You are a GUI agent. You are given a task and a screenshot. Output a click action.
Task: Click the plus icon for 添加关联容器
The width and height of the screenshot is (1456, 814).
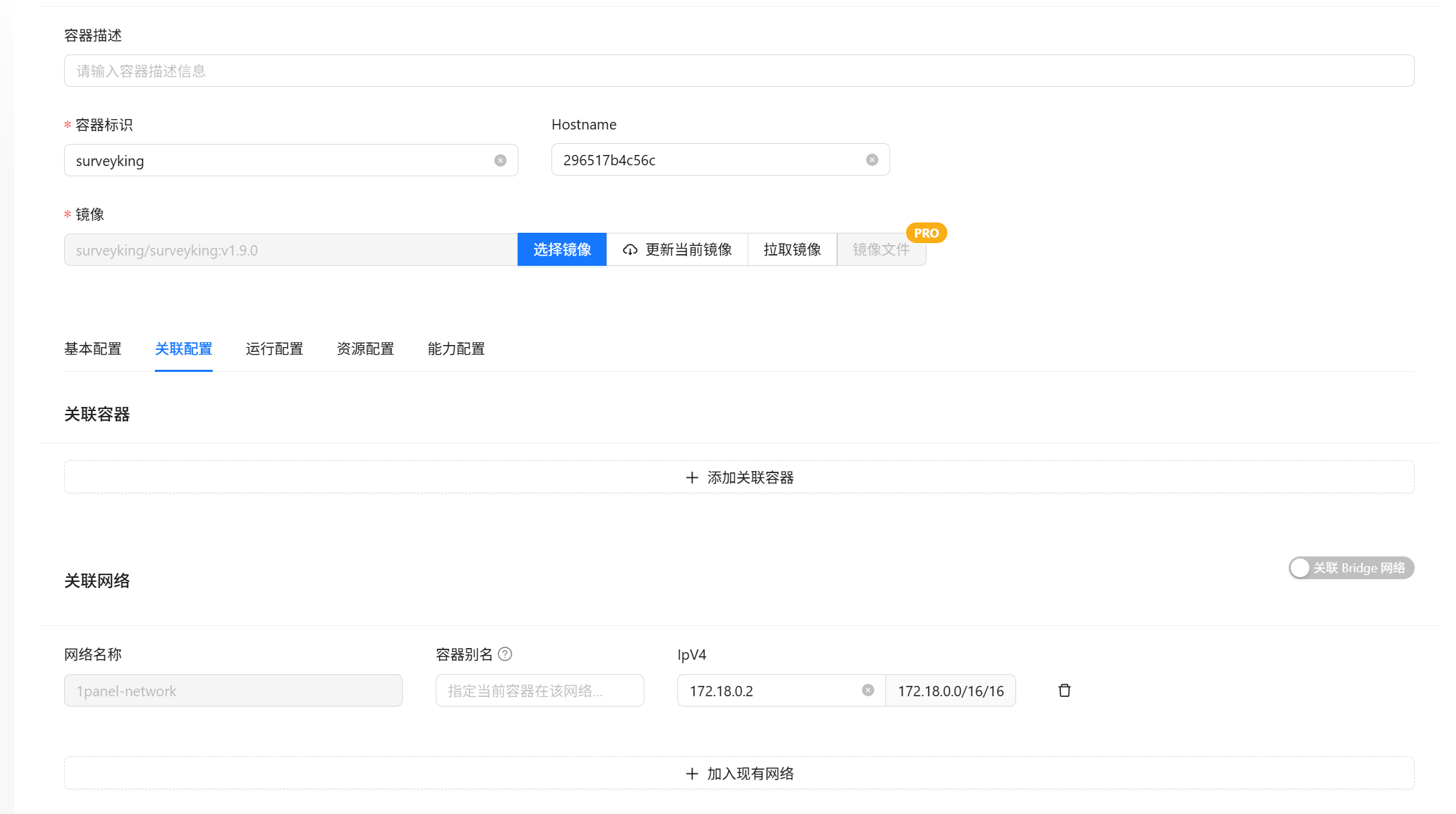point(692,477)
